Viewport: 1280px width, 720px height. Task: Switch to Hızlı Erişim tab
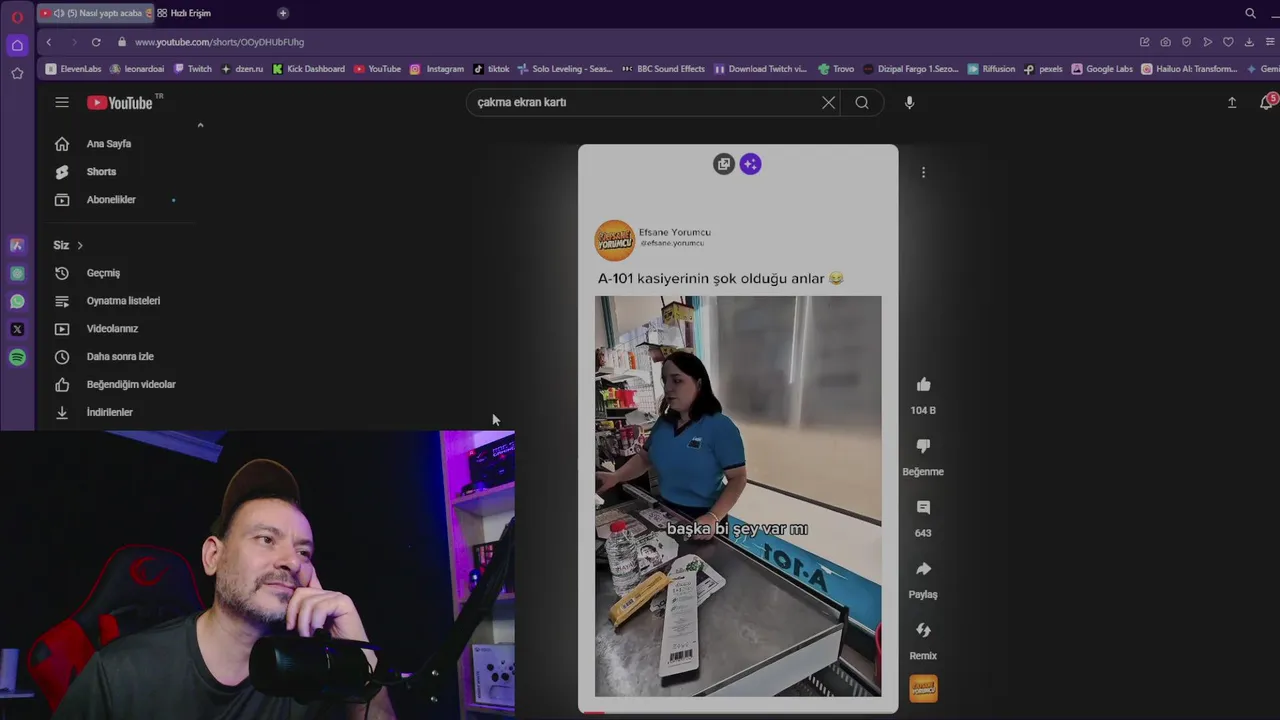click(190, 13)
